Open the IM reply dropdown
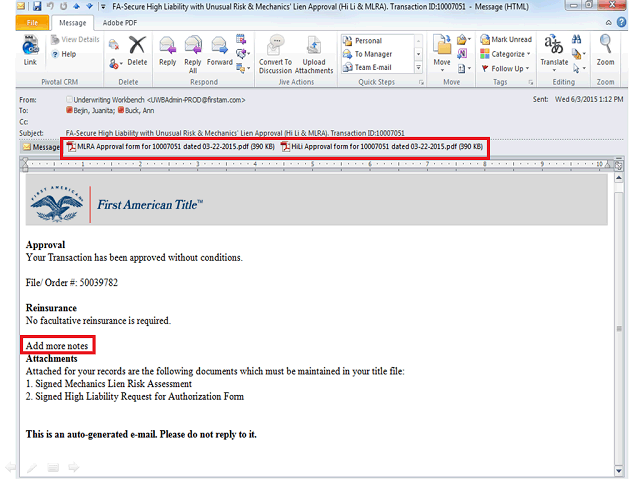 click(x=242, y=53)
